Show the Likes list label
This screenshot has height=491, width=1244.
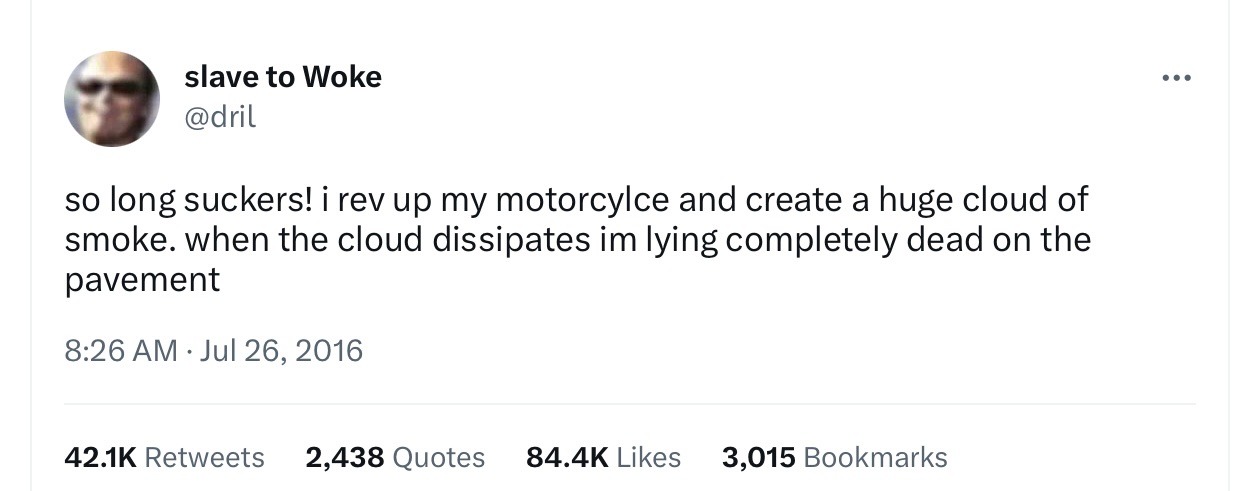pos(649,457)
